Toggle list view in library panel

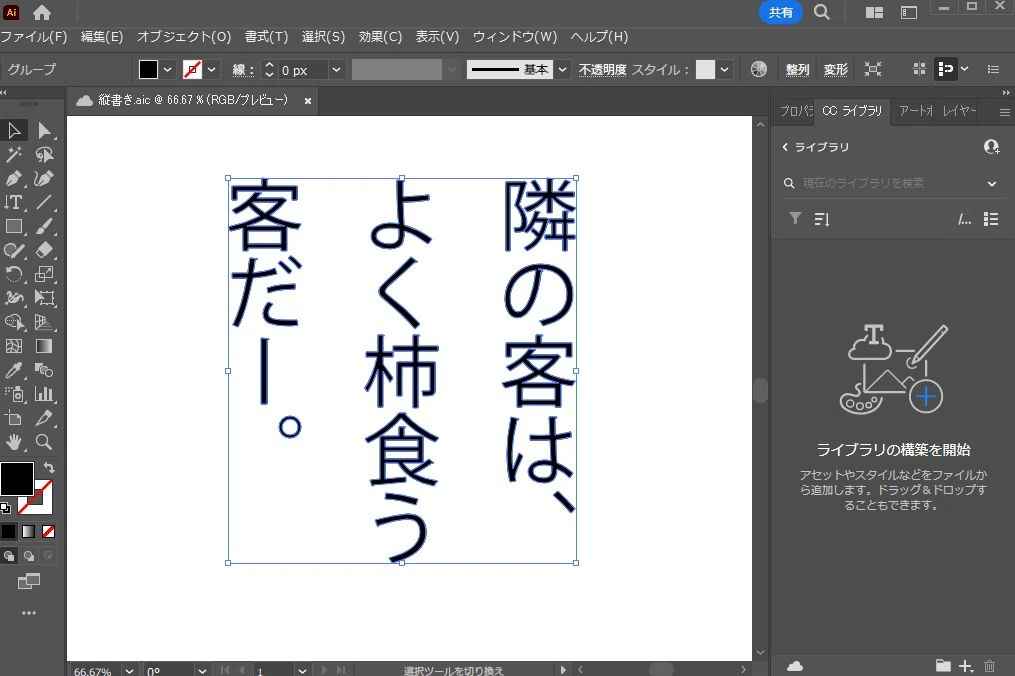(x=990, y=219)
